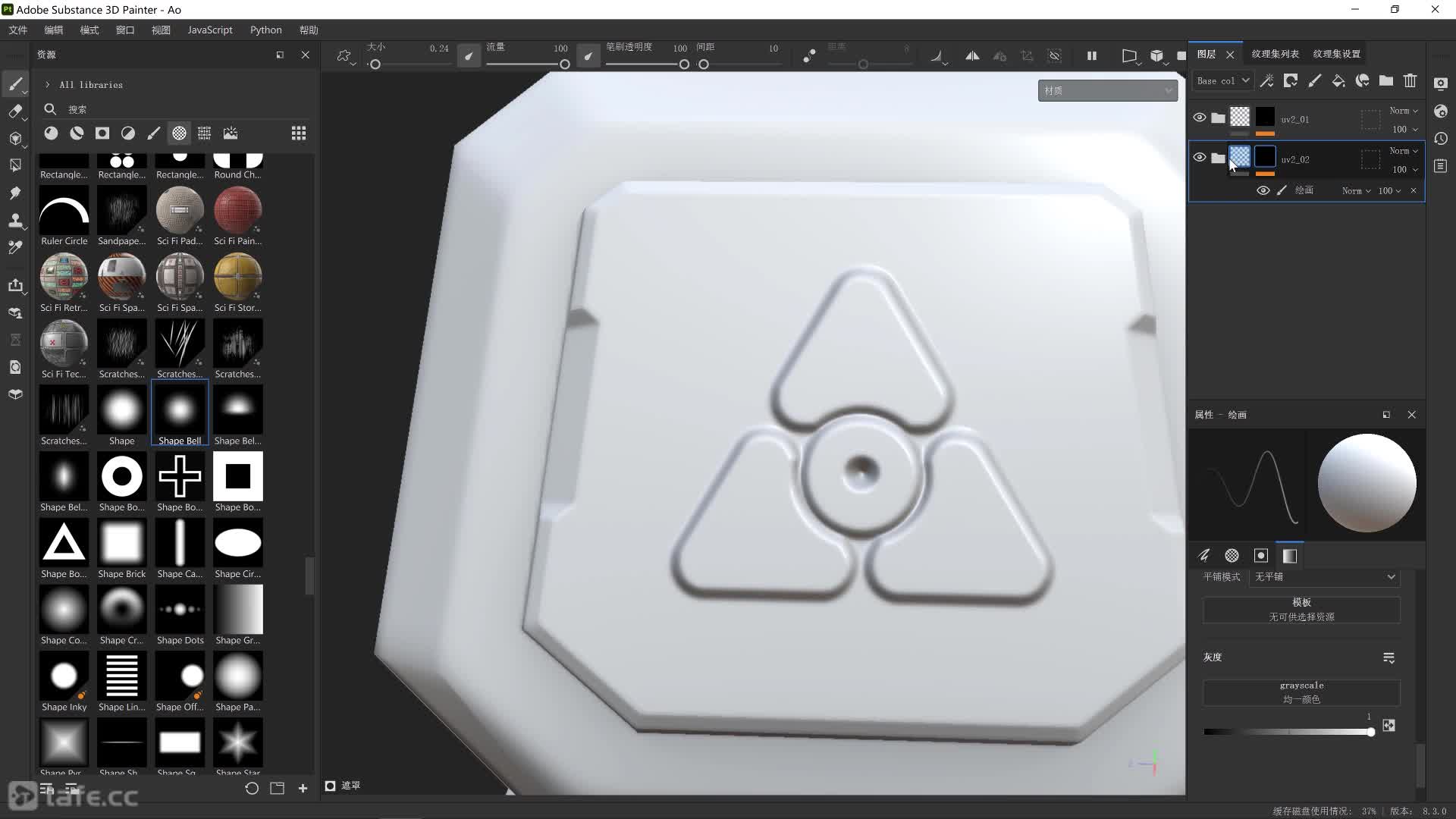Screen dimensions: 1456x819
Task: Click the grayscale 均一颜色 button
Action: pos(1301,692)
